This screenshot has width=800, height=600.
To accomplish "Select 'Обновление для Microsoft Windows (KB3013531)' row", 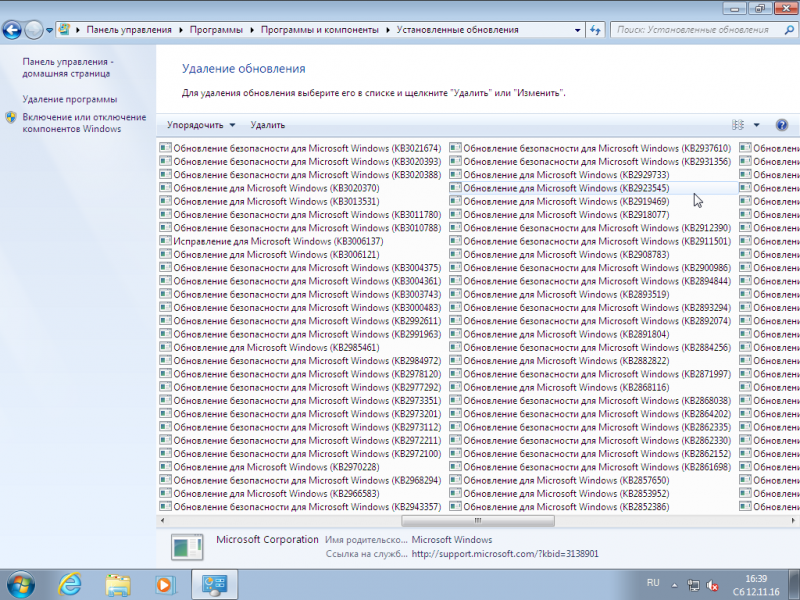I will pyautogui.click(x=269, y=201).
